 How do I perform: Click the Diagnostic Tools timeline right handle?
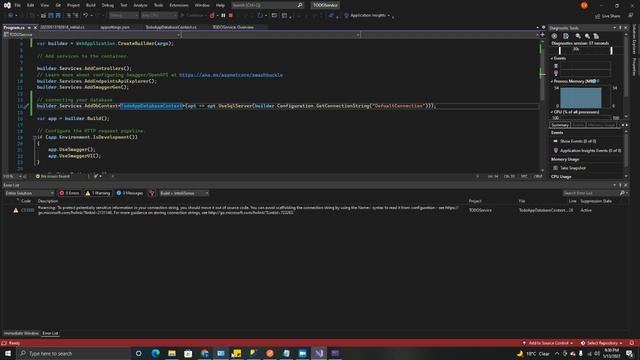tap(611, 50)
